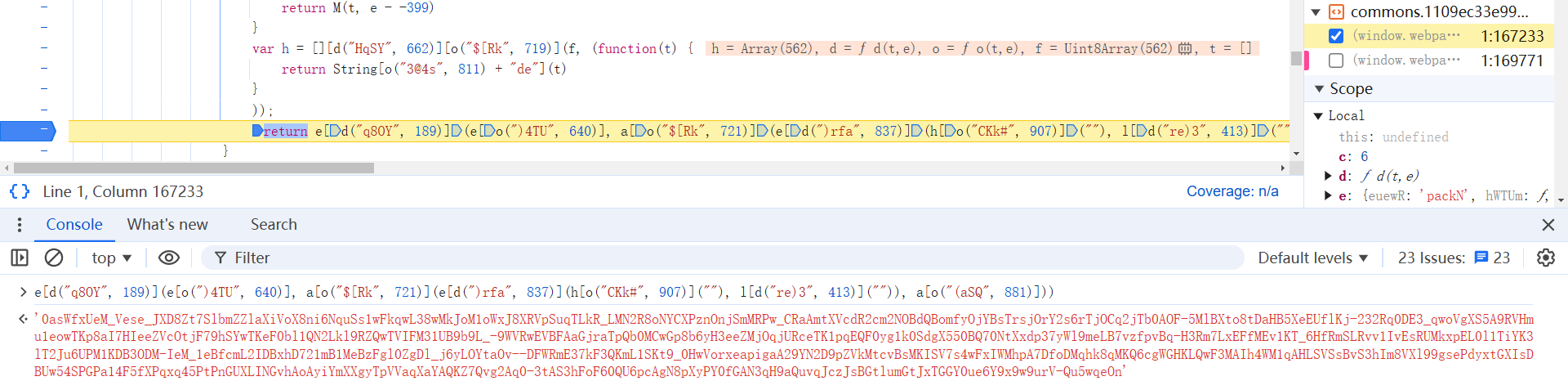Expand the d: f d(t, e) variable

pos(1328,176)
